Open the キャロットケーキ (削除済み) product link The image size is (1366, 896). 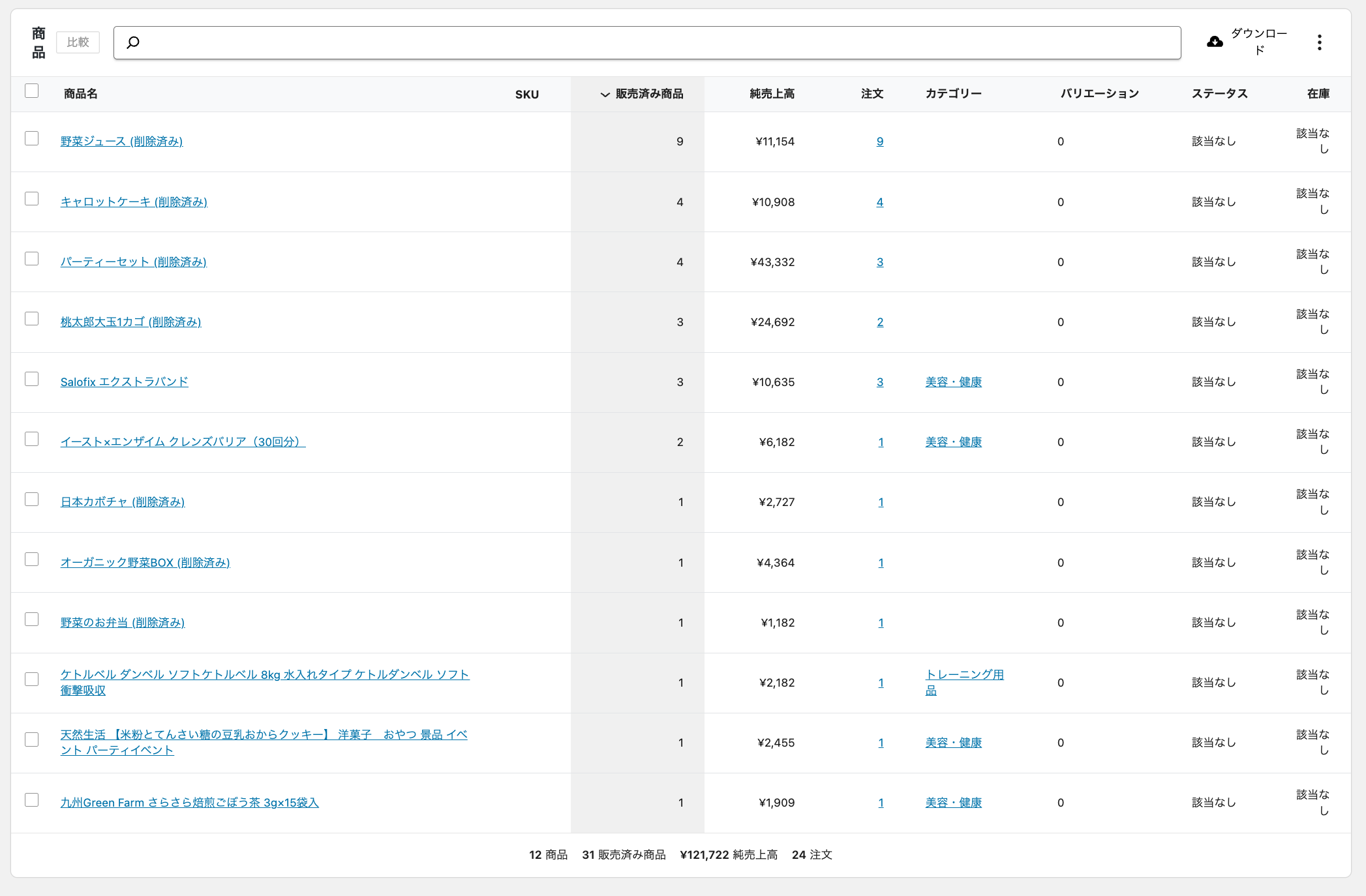pos(134,202)
